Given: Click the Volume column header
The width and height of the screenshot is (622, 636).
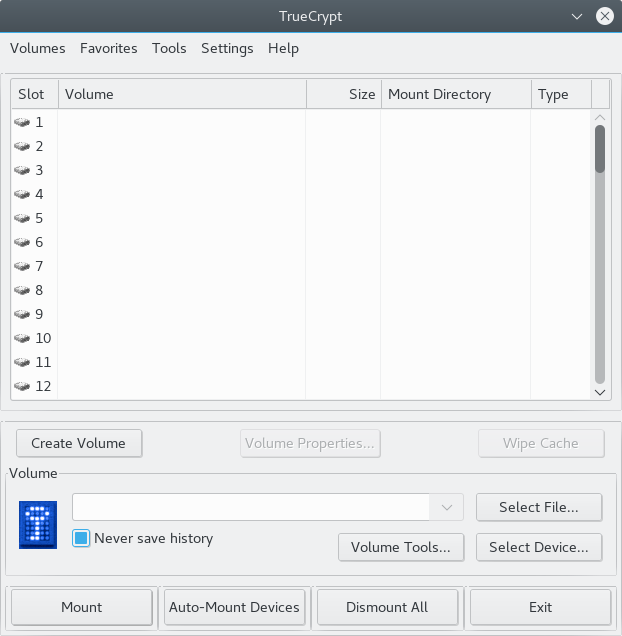Looking at the screenshot, I should (x=183, y=94).
